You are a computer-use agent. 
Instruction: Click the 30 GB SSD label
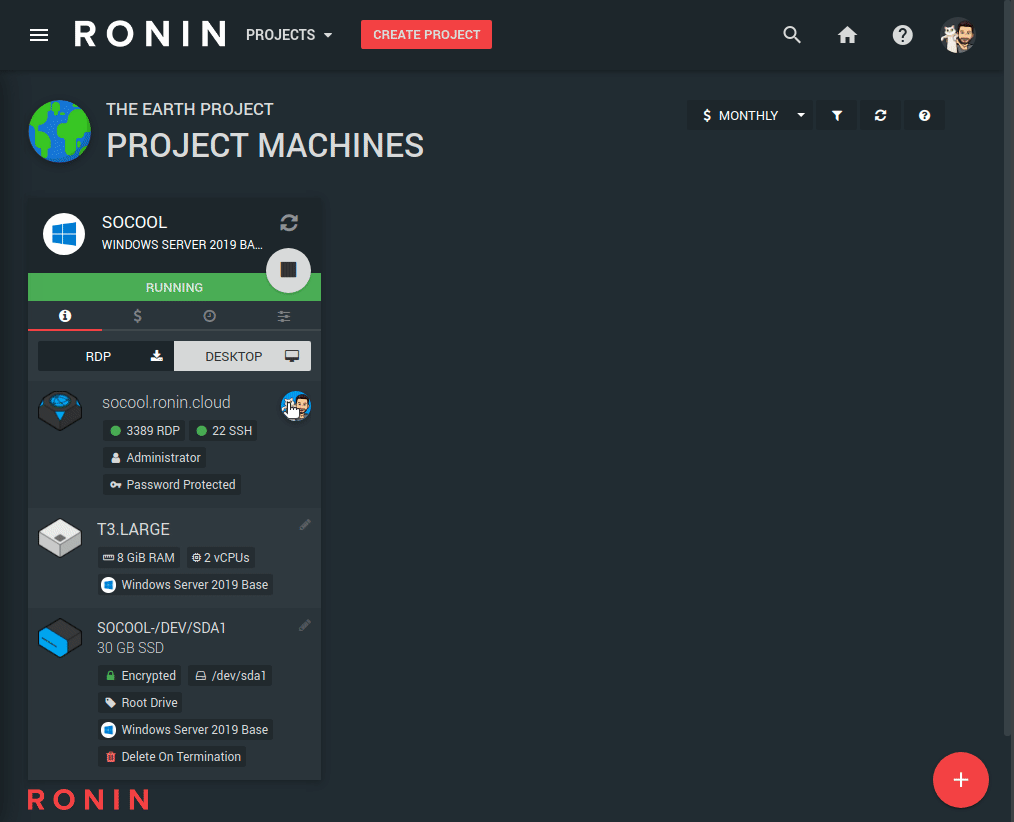(131, 648)
